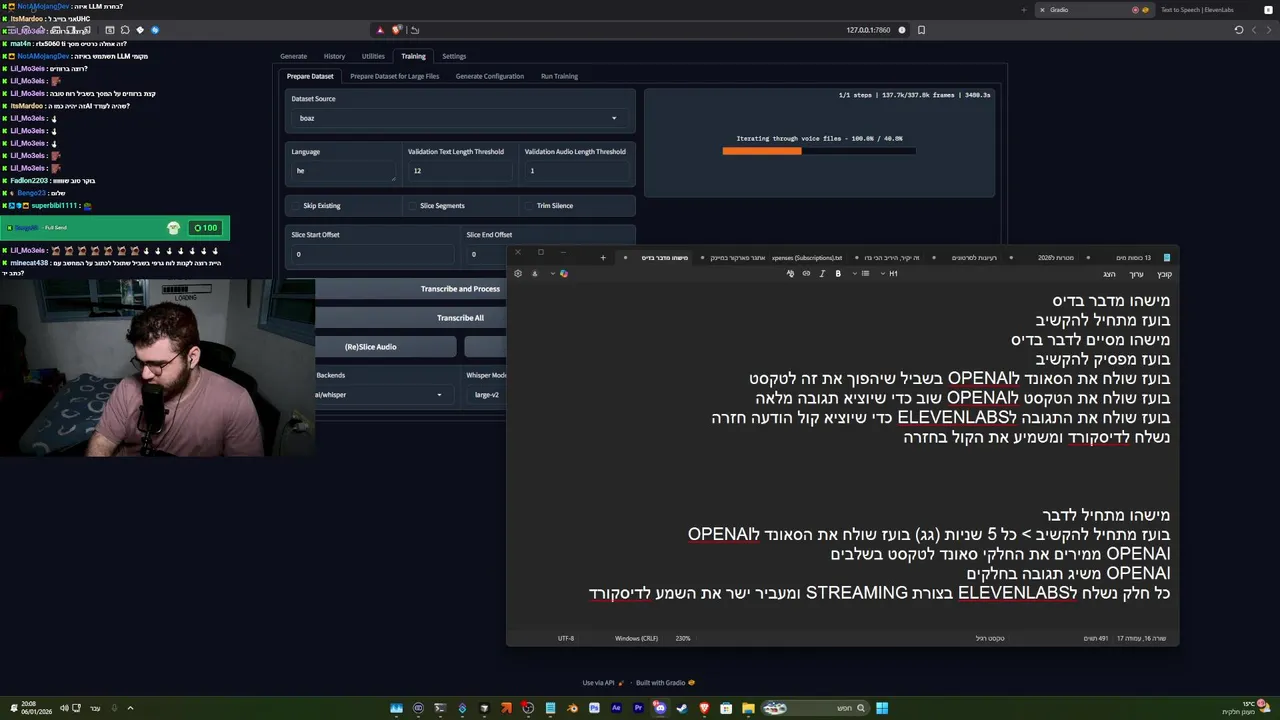Image resolution: width=1280 pixels, height=720 pixels.
Task: Open the ערוך menu in Notepad
Action: (x=1136, y=274)
